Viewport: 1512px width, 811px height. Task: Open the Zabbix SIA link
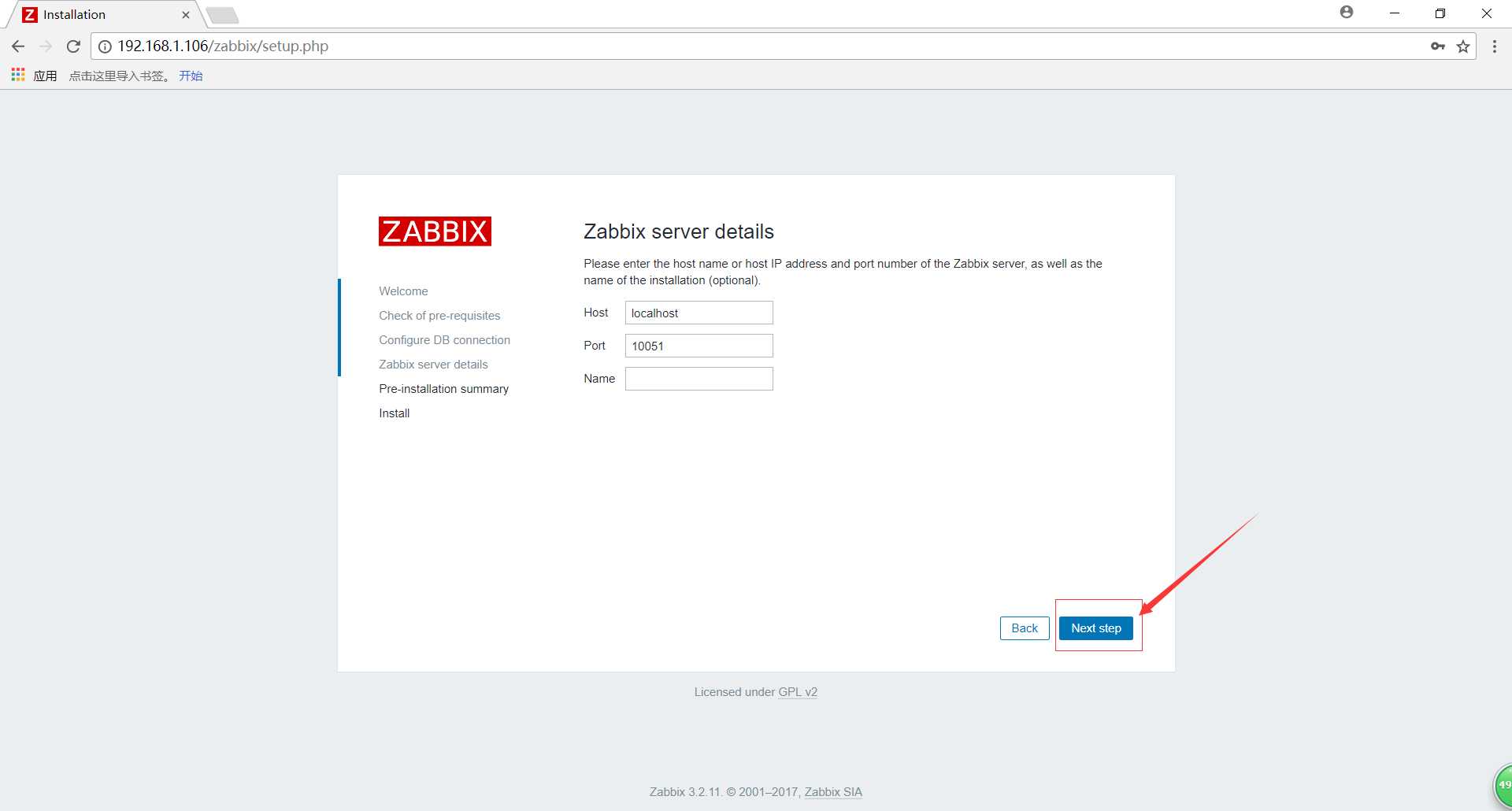(833, 792)
